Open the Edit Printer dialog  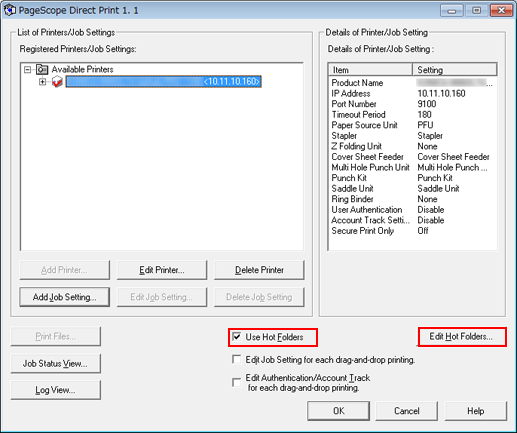(162, 270)
